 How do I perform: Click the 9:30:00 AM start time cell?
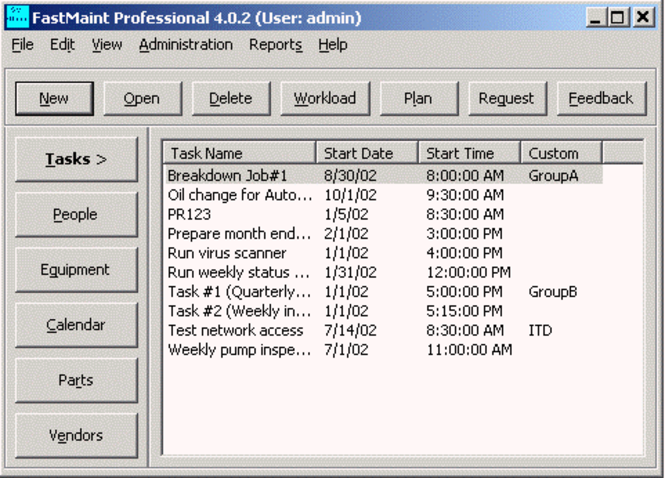[x=465, y=195]
